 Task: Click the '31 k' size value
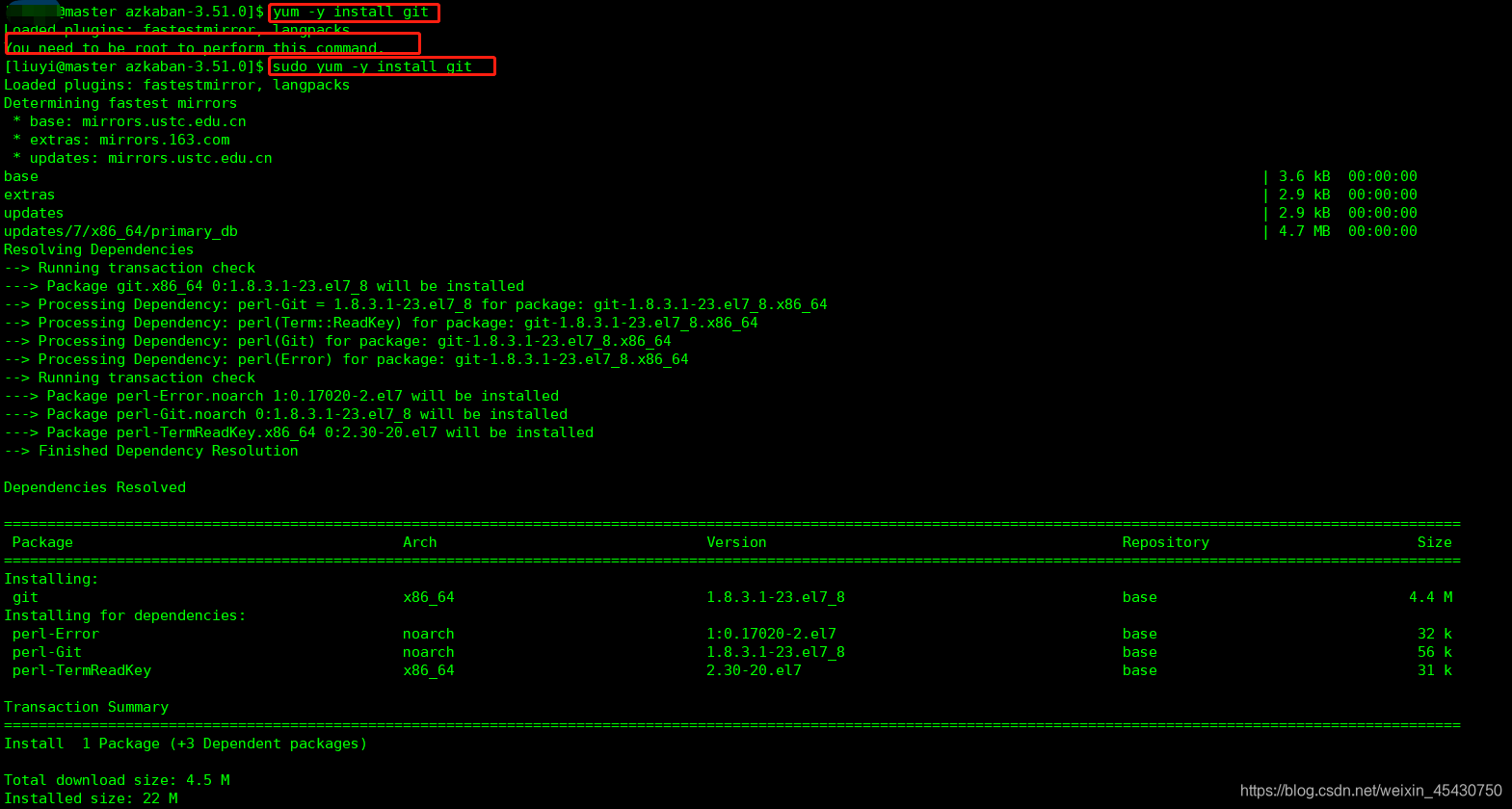[x=1434, y=670]
